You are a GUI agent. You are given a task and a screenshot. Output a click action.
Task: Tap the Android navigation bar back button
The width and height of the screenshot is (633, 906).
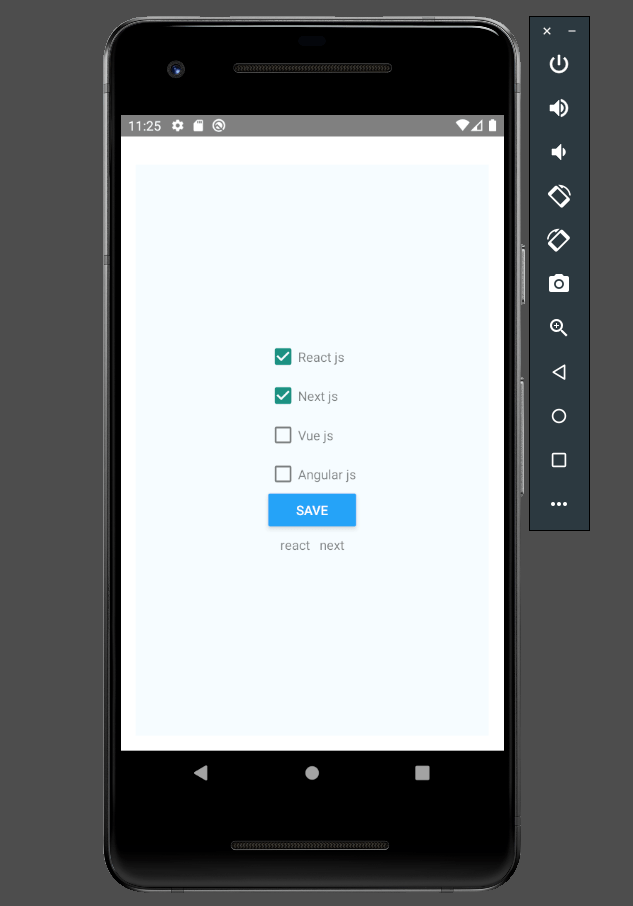click(x=200, y=773)
